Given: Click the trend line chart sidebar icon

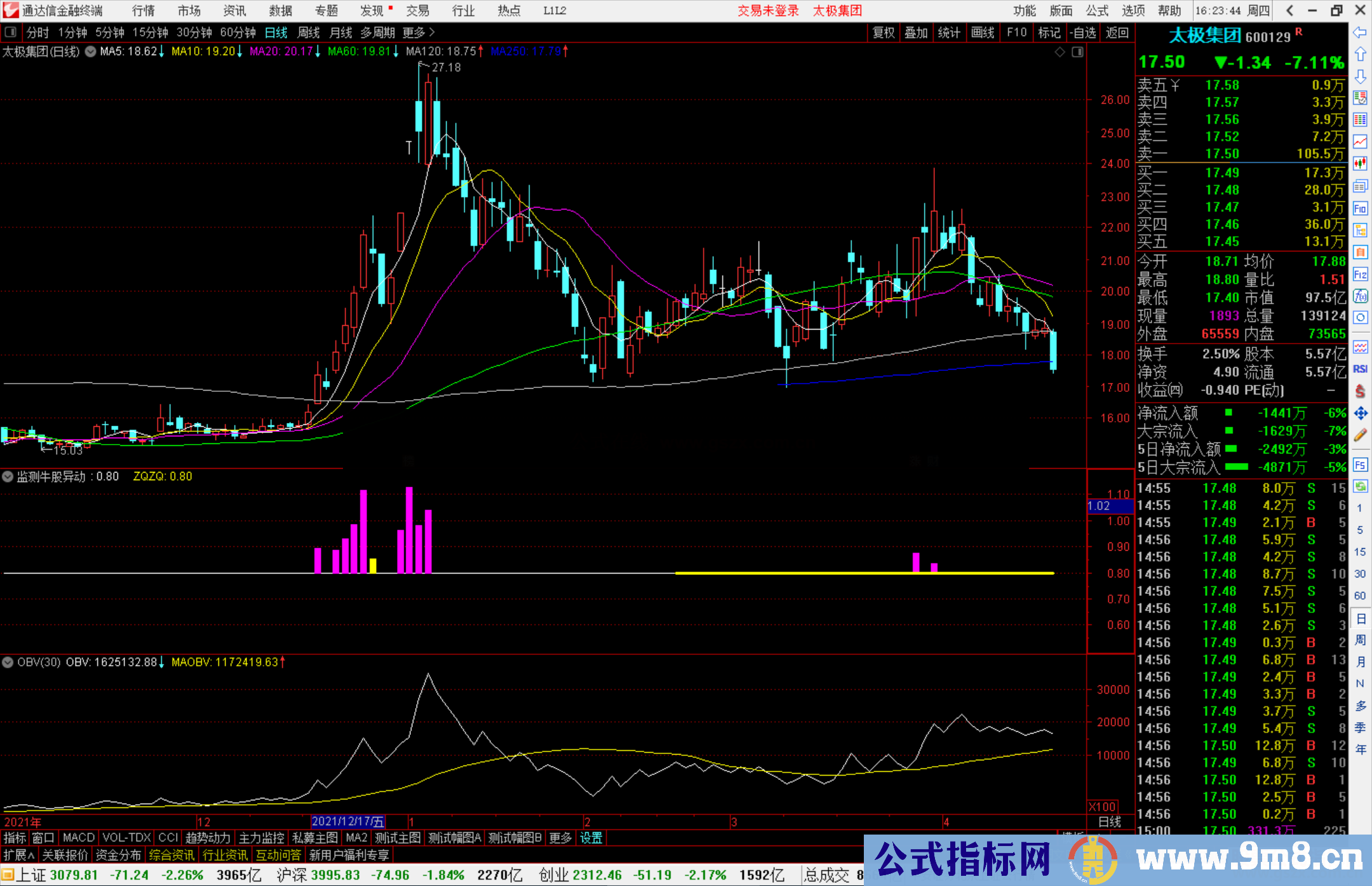Looking at the screenshot, I should (x=1360, y=142).
